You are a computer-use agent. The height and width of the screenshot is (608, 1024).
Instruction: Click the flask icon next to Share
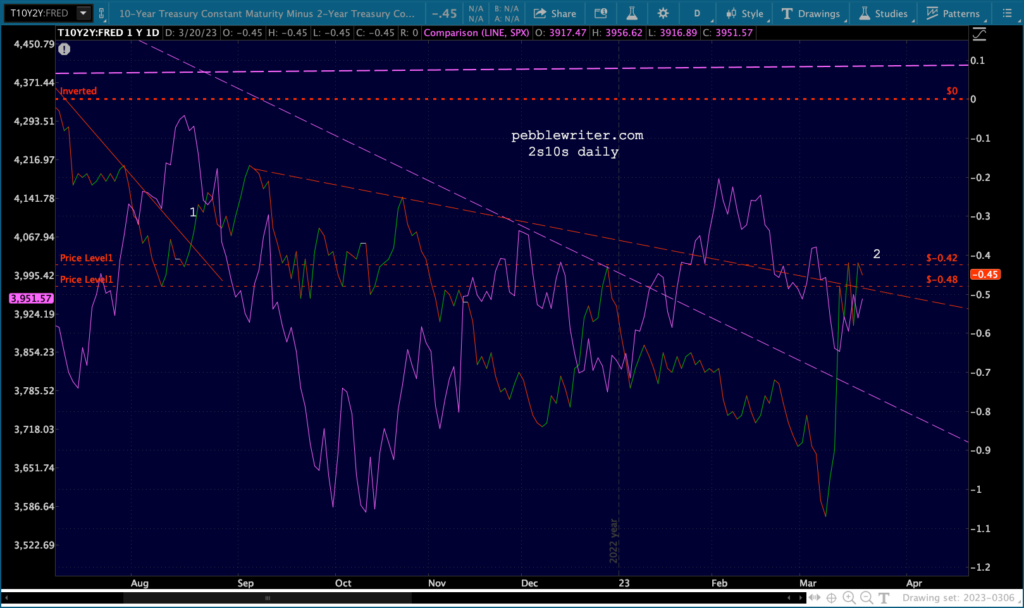tap(632, 13)
